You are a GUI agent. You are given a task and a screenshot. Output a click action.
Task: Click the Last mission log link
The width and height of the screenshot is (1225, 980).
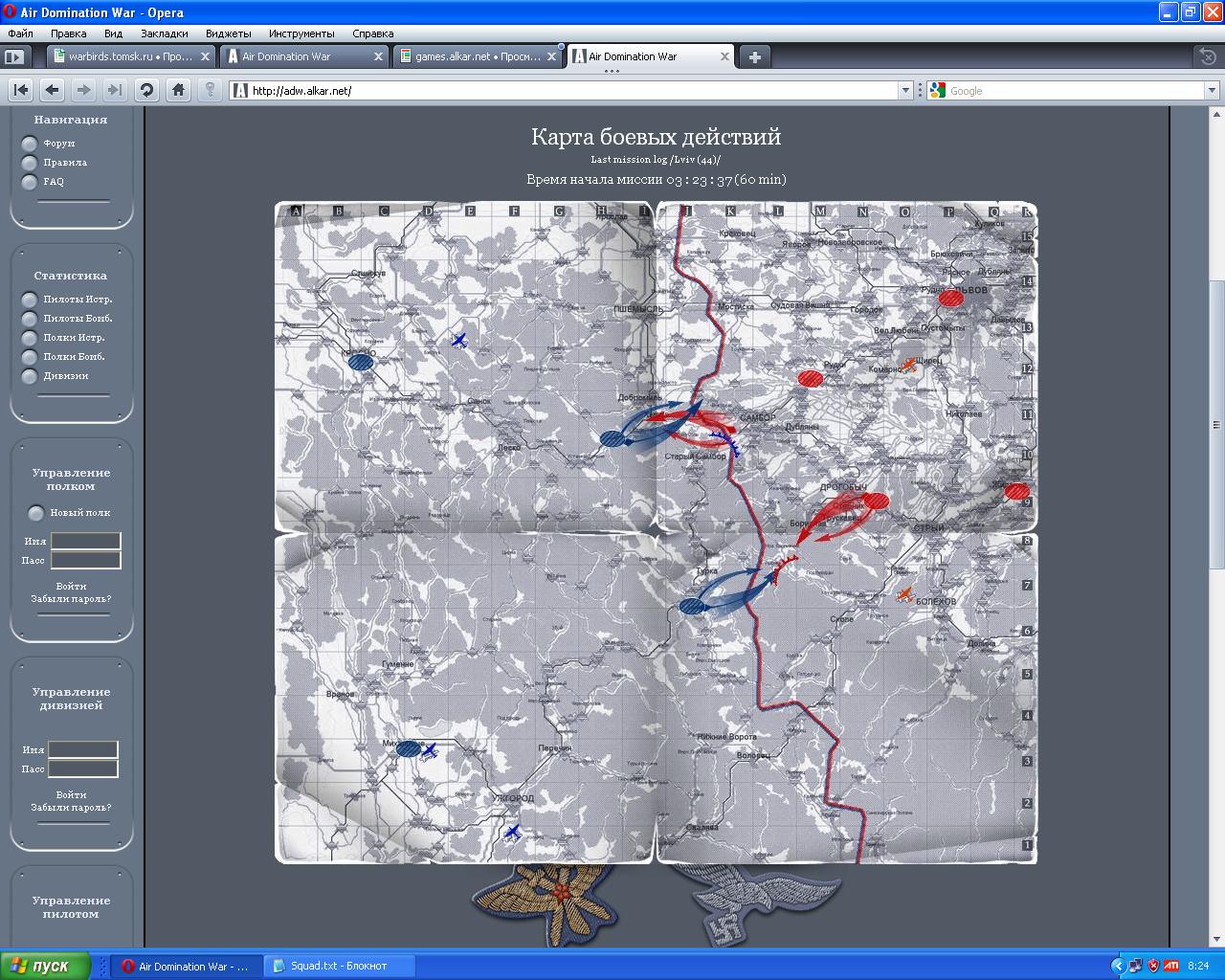tap(655, 160)
